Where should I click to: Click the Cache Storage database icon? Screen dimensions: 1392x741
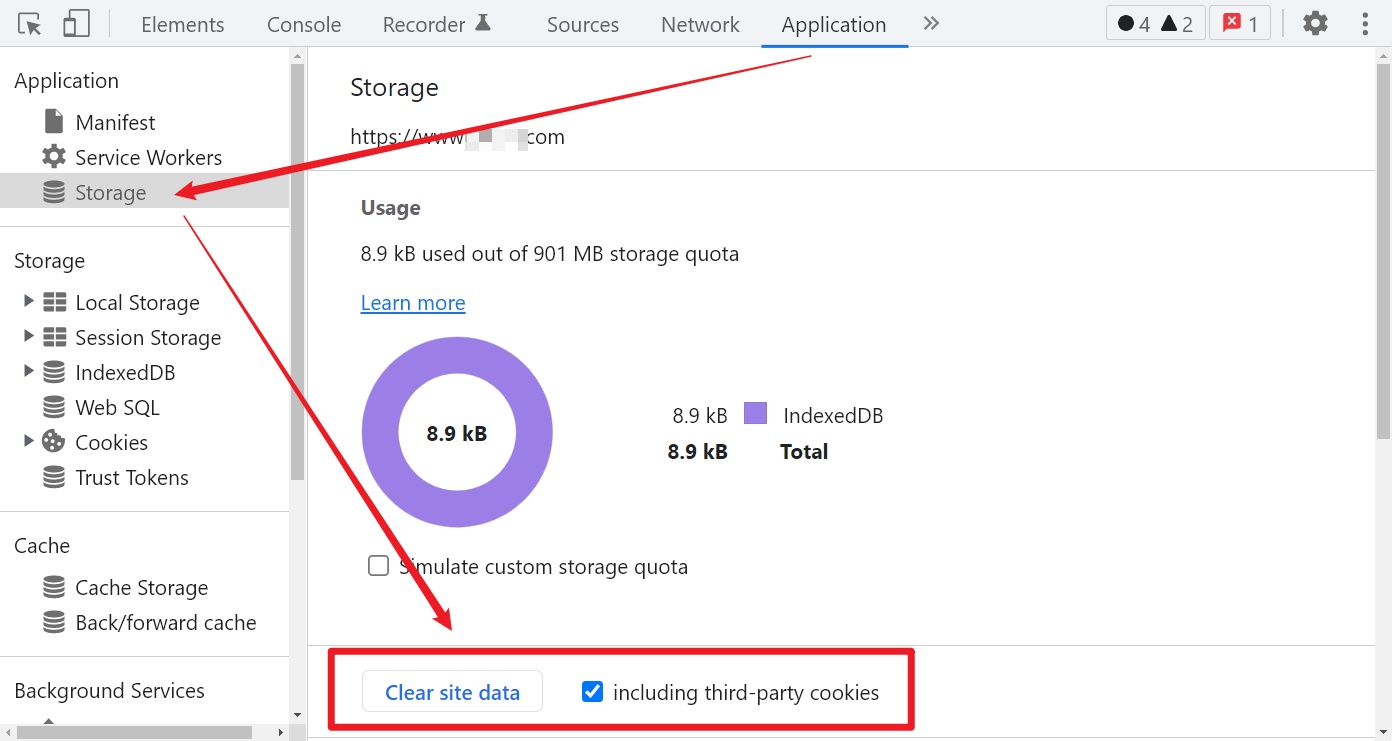click(x=54, y=587)
